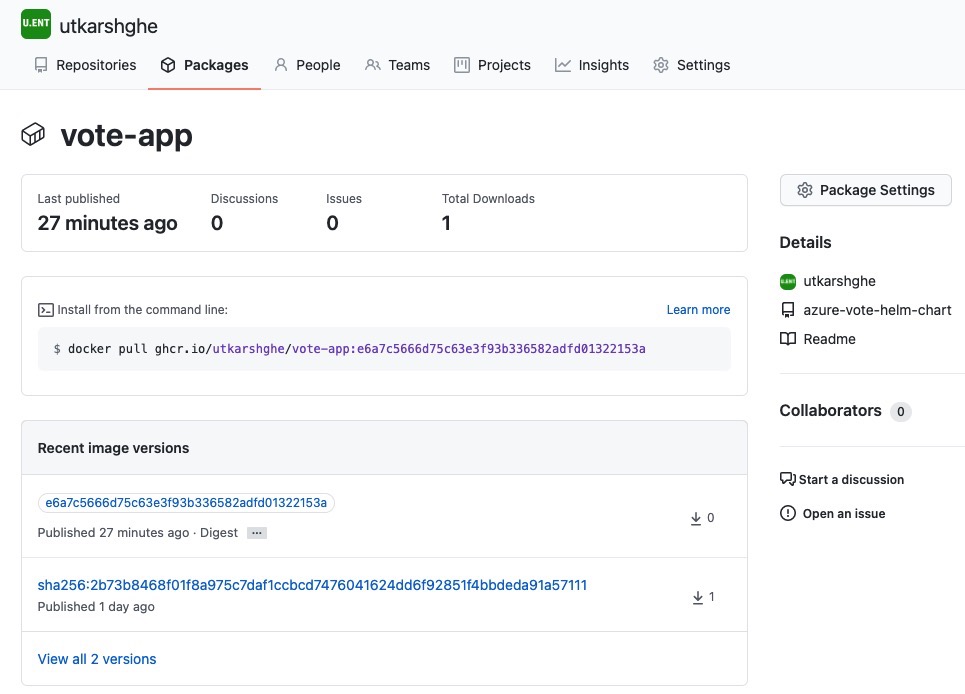Image resolution: width=965 pixels, height=694 pixels.
Task: Click View all 2 versions link
Action: click(97, 659)
